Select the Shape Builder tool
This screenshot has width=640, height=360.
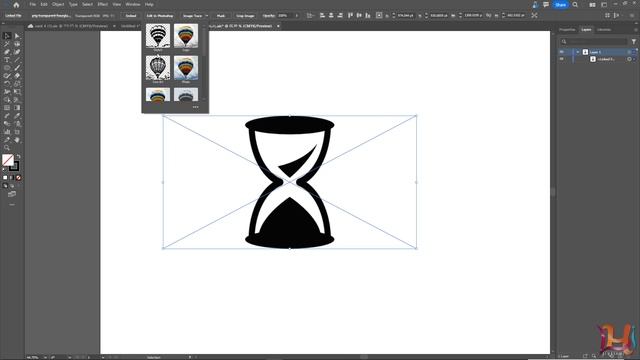pos(7,100)
